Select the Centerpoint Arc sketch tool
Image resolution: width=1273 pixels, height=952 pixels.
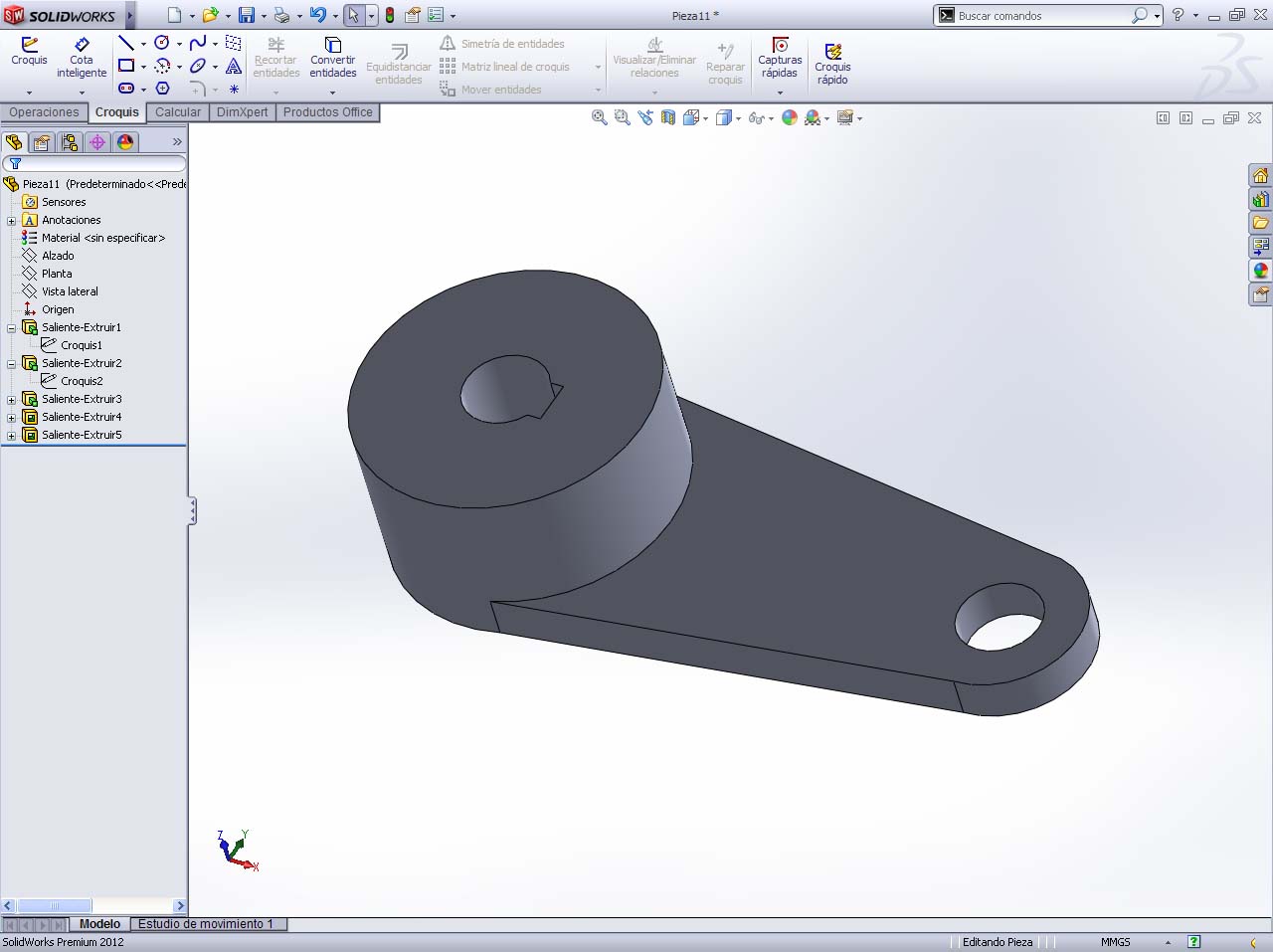tap(162, 66)
